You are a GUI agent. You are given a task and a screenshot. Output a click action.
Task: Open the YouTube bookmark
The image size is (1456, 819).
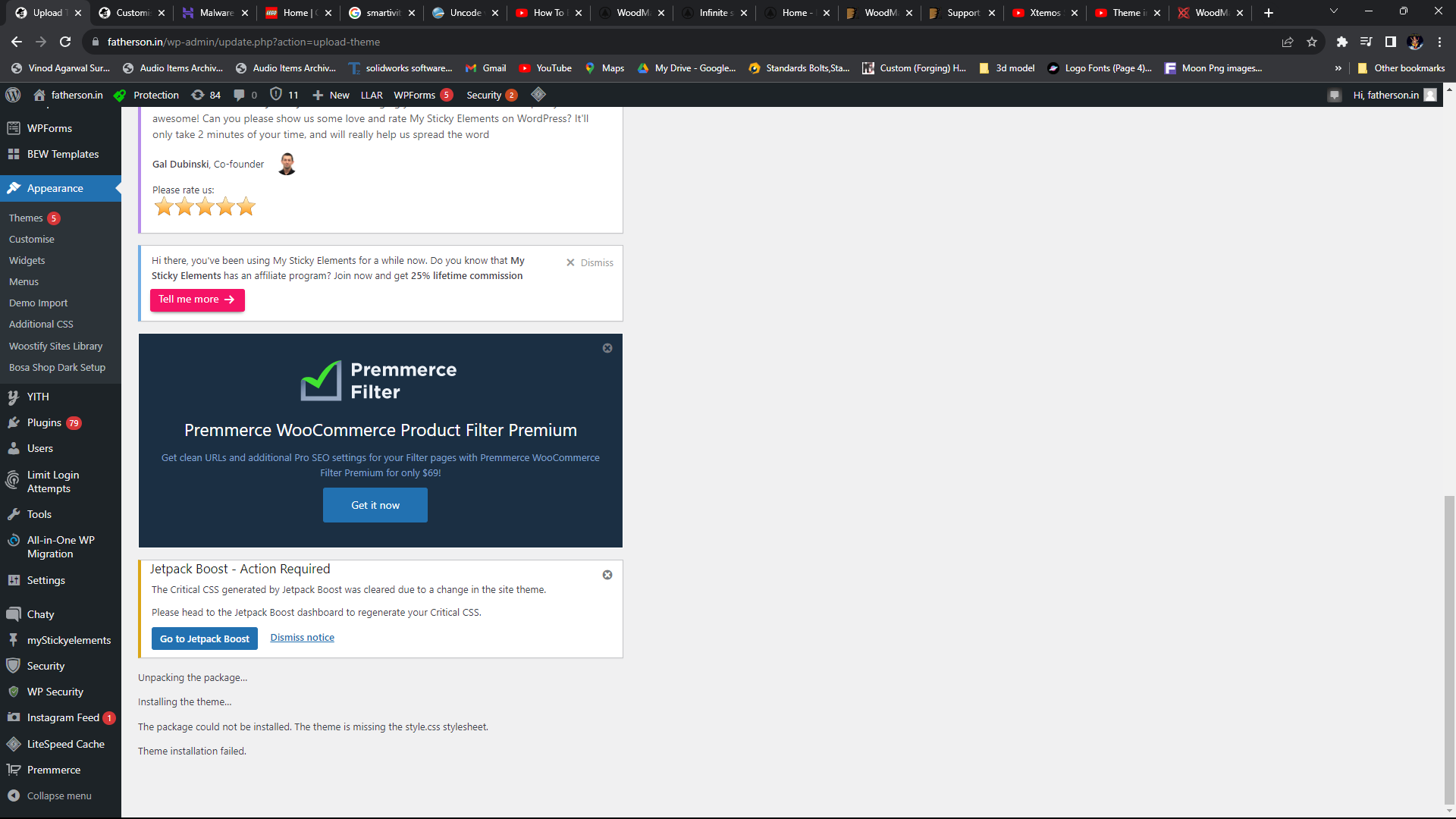545,68
